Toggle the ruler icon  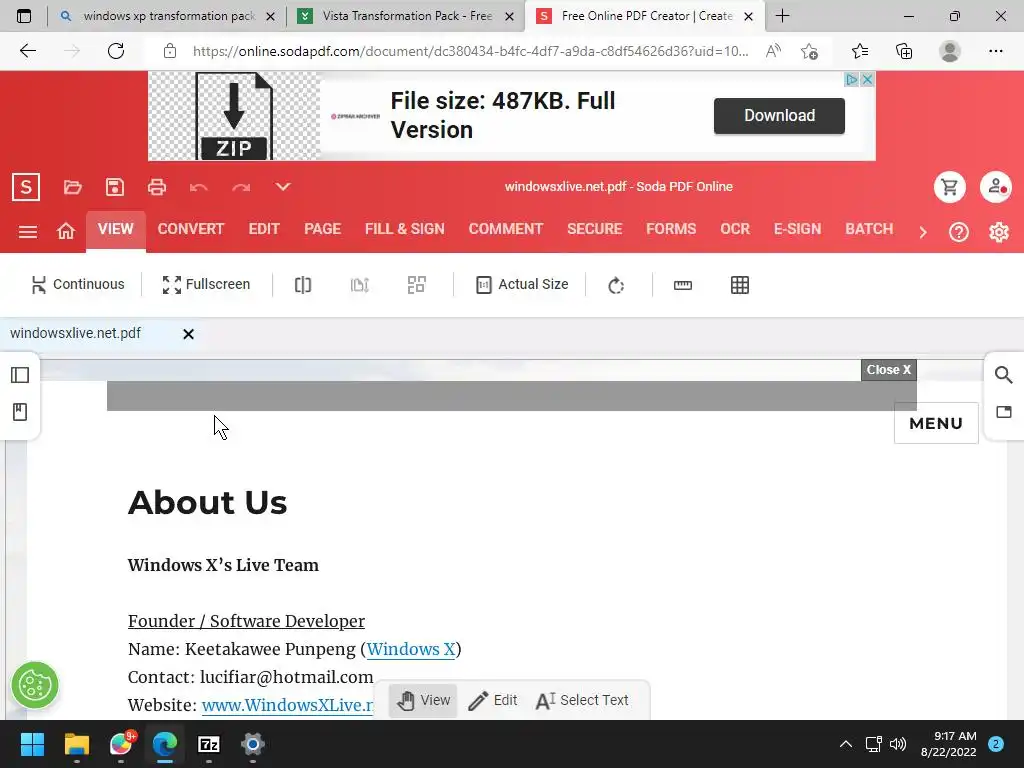click(x=682, y=285)
